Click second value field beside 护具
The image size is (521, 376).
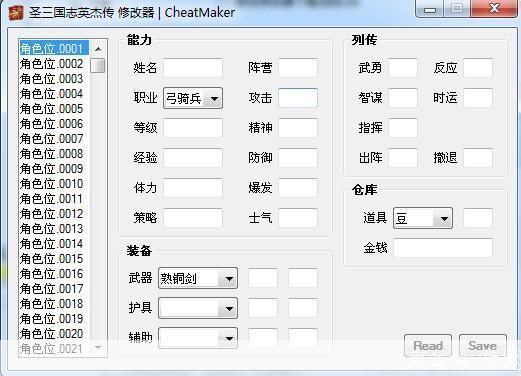[303, 308]
